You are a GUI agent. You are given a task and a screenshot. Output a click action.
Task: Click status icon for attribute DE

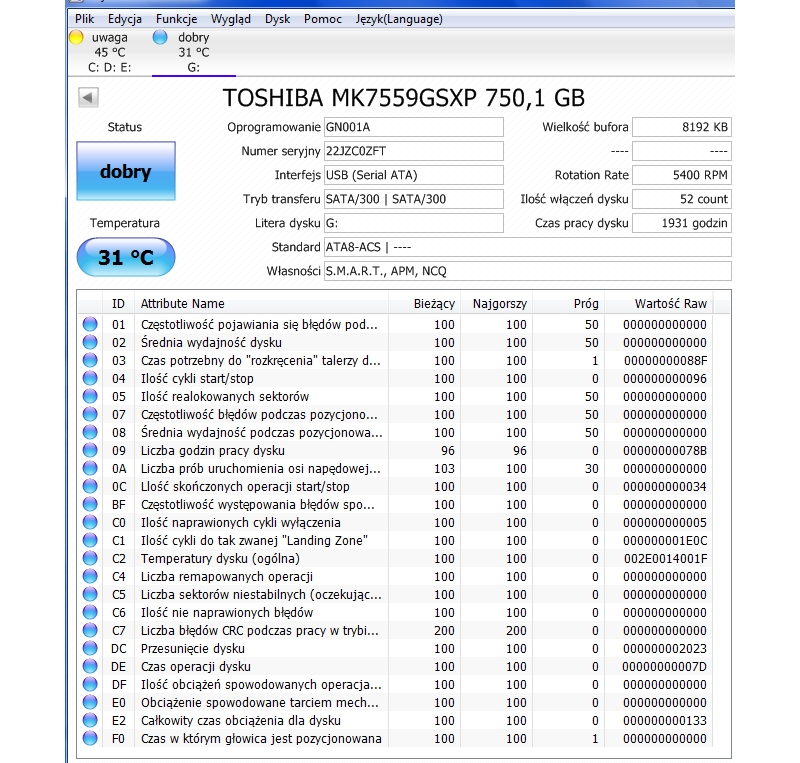click(90, 666)
